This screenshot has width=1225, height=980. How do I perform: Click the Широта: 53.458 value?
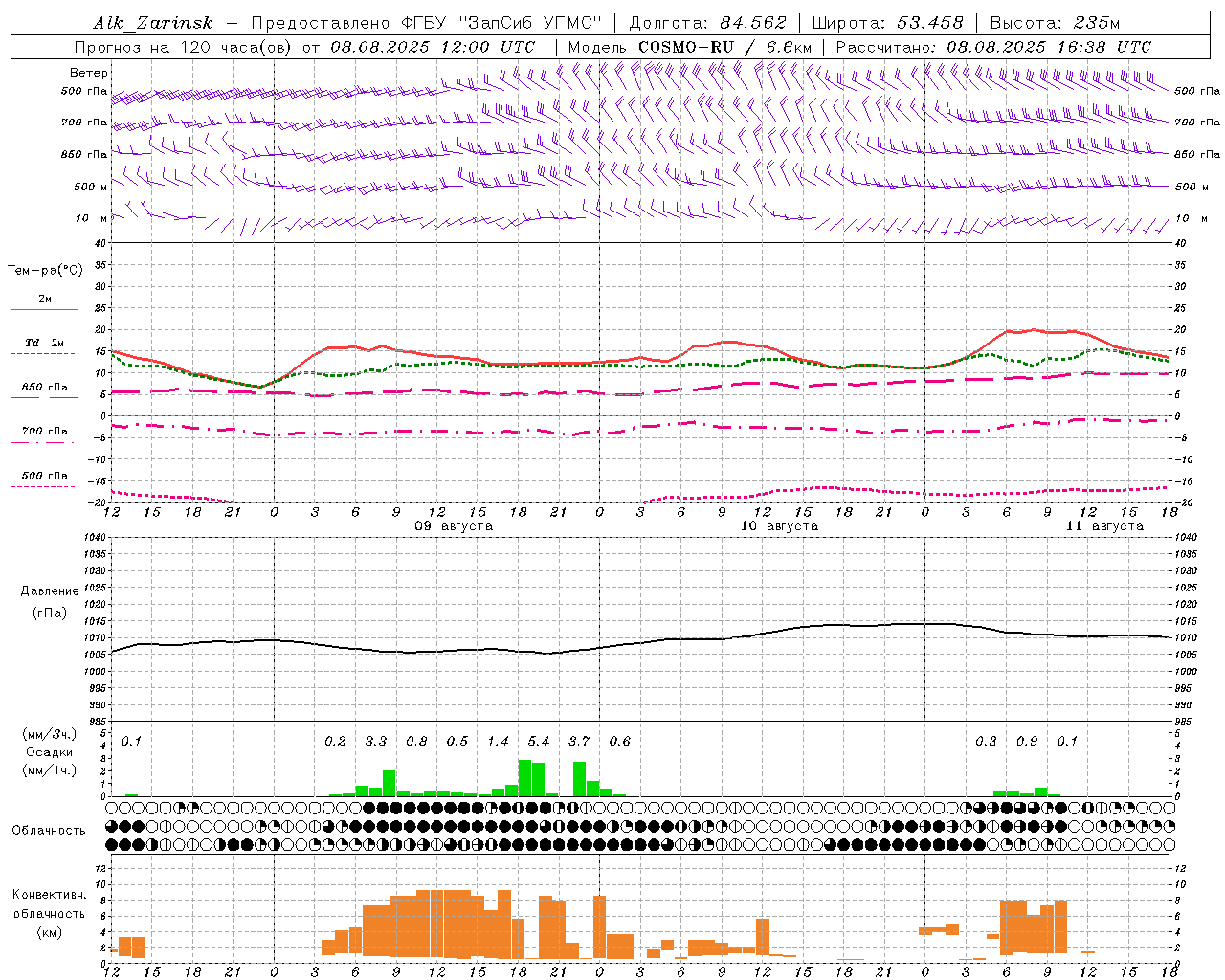click(887, 23)
